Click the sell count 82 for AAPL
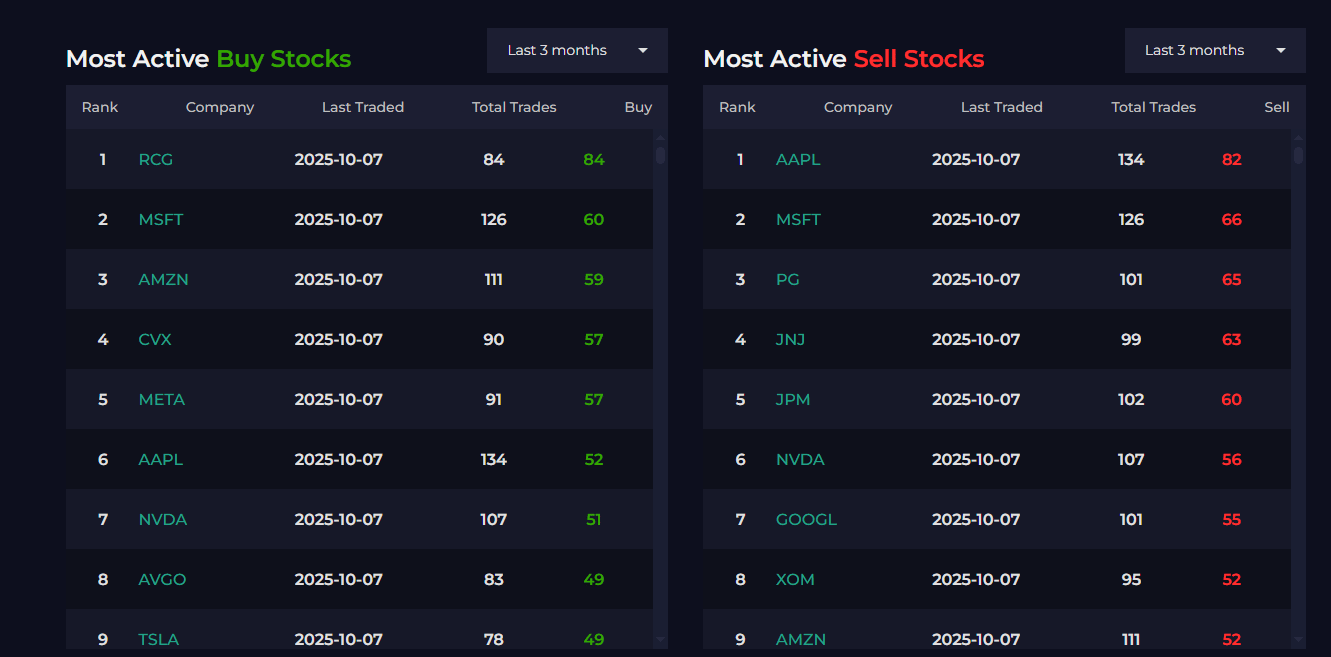Viewport: 1331px width, 657px height. 1232,159
